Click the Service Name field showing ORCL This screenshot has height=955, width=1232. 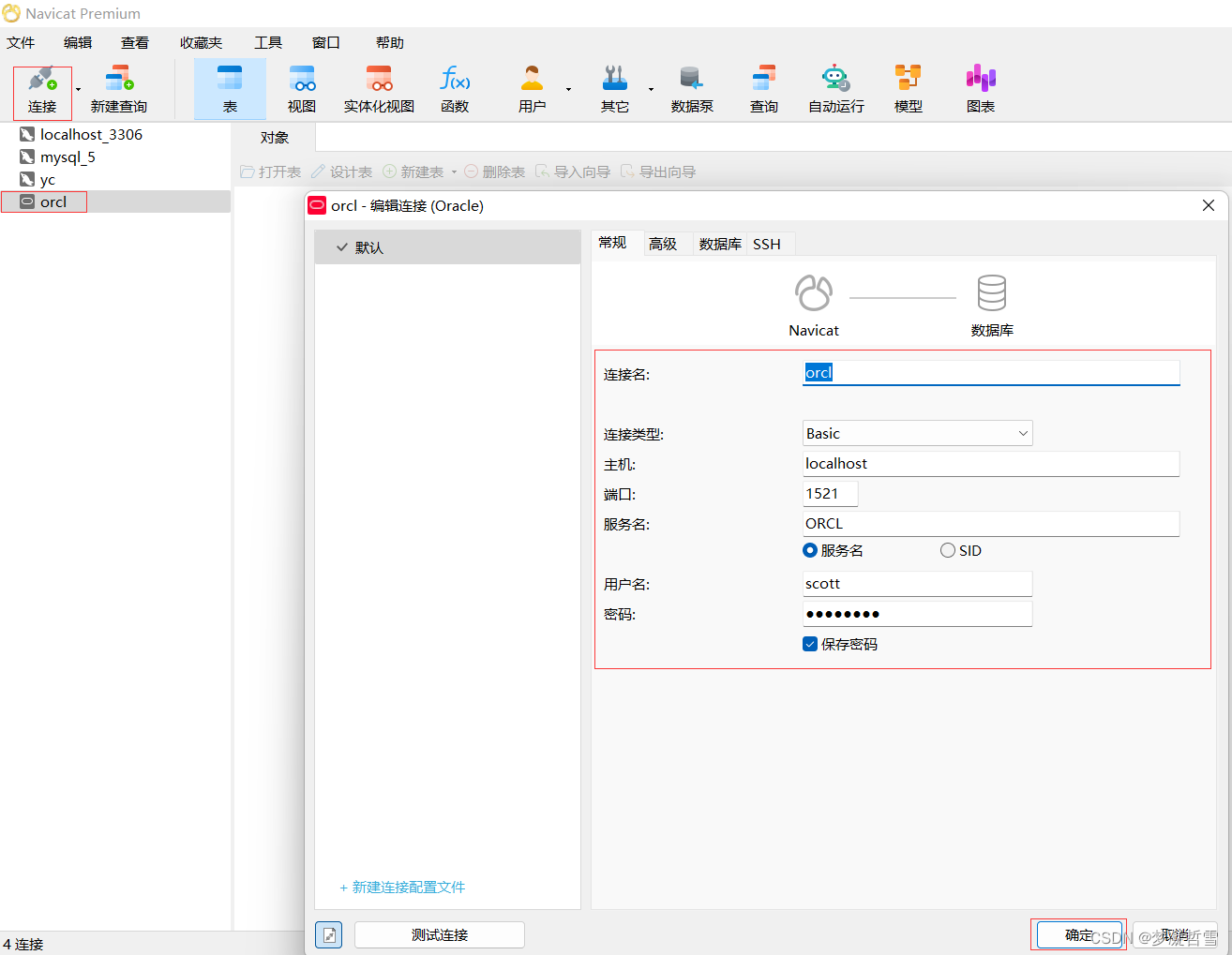[991, 523]
